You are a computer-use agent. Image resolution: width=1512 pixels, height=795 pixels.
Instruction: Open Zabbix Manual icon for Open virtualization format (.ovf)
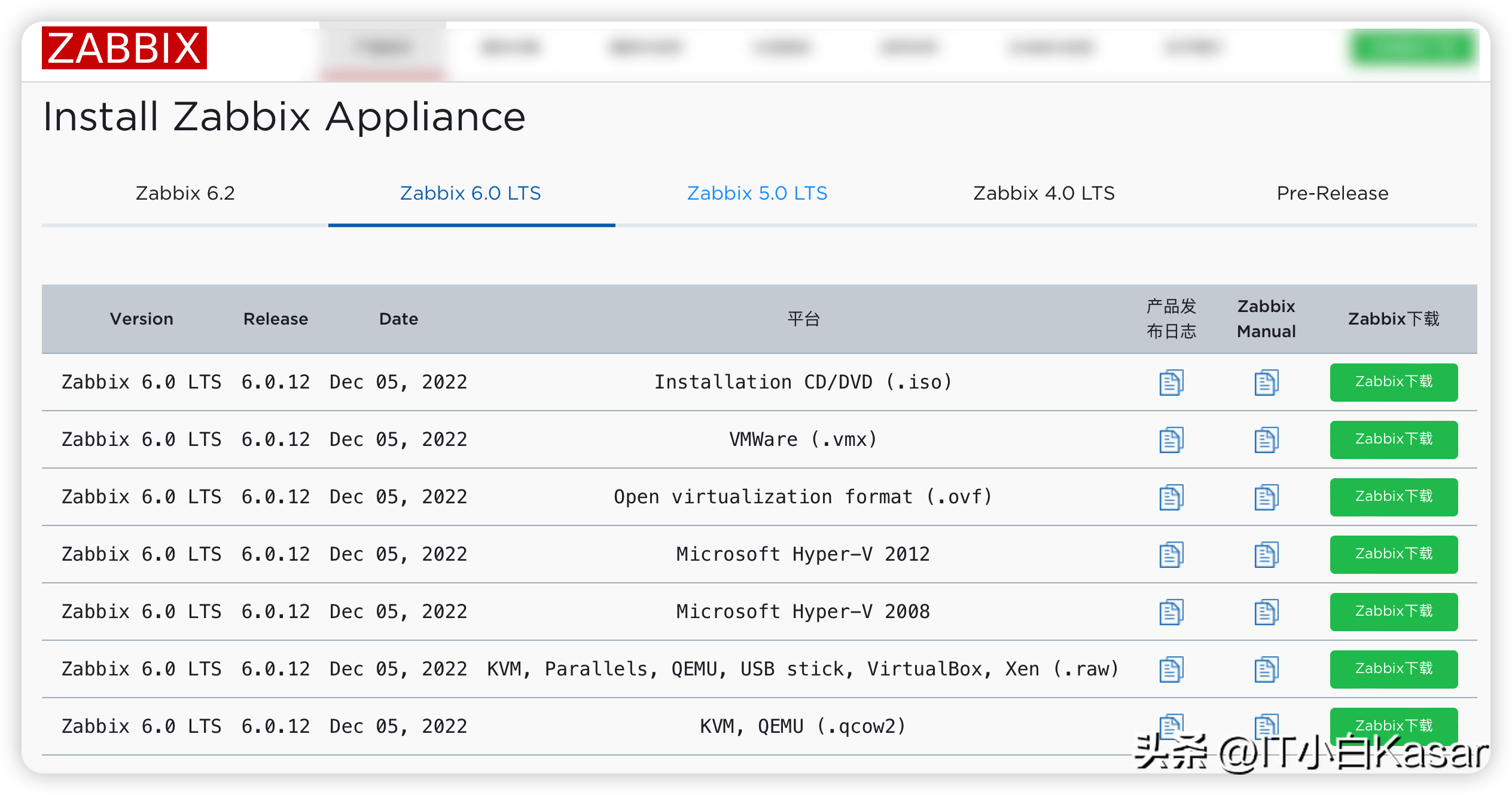1266,497
